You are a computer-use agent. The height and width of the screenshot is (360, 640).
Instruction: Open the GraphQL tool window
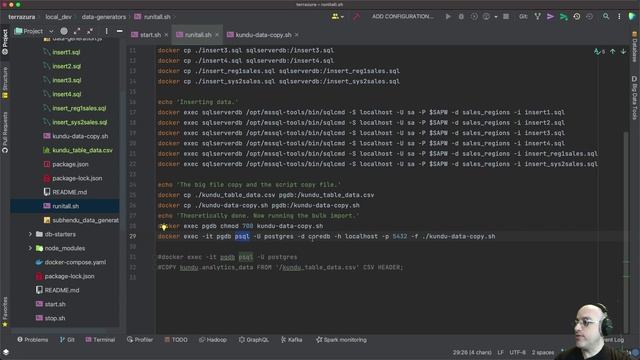pyautogui.click(x=253, y=340)
